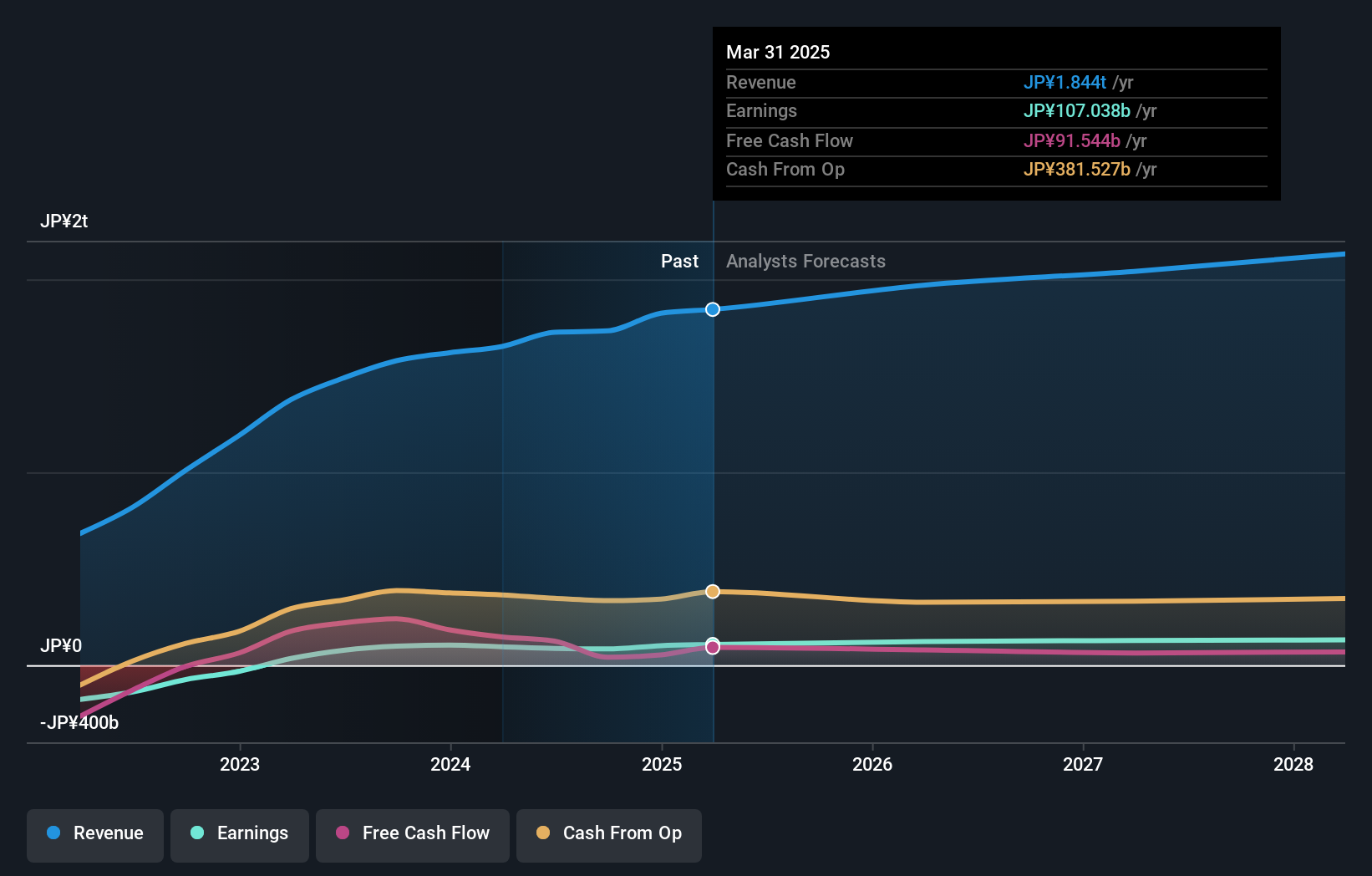Click the Revenue row label in tooltip
Image resolution: width=1372 pixels, height=876 pixels.
761,83
